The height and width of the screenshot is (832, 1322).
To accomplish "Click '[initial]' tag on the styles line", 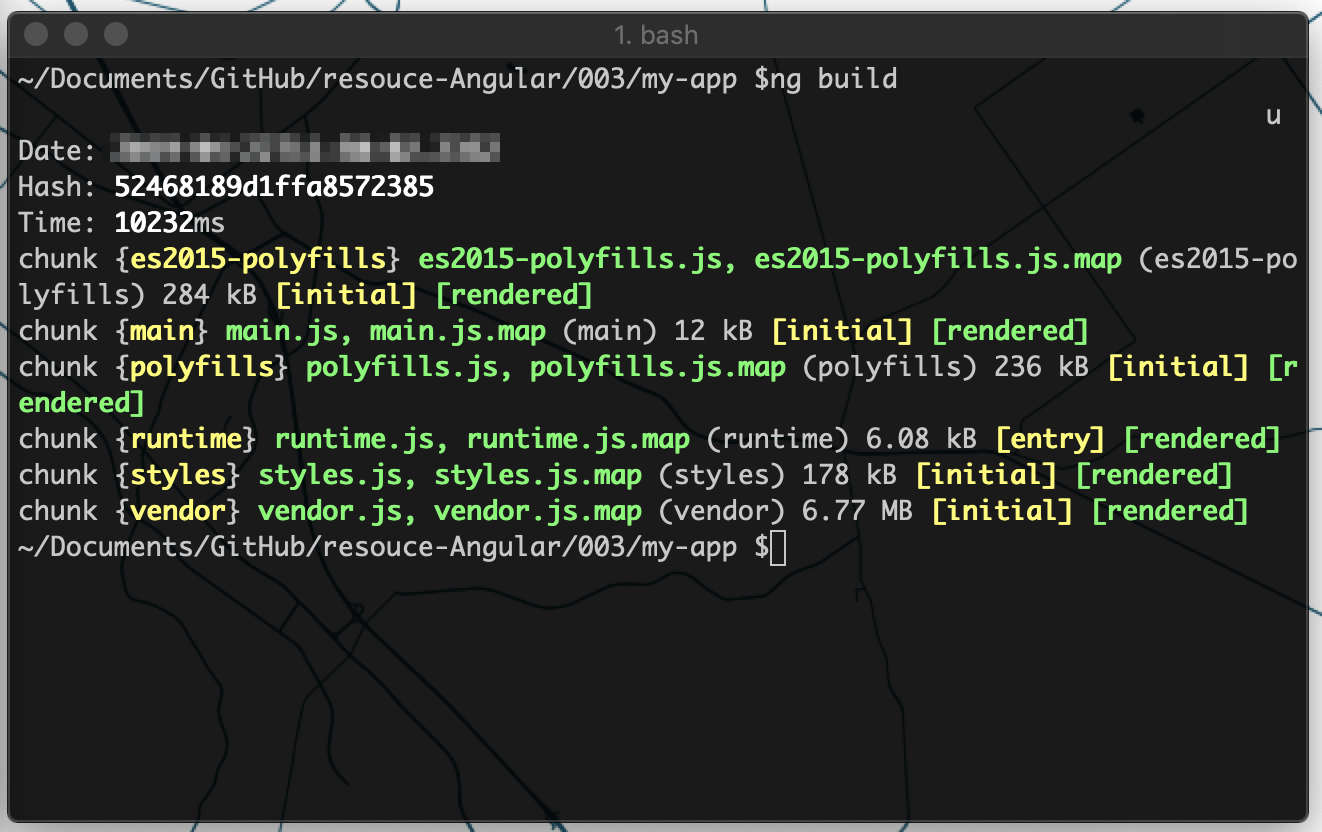I will 986,475.
